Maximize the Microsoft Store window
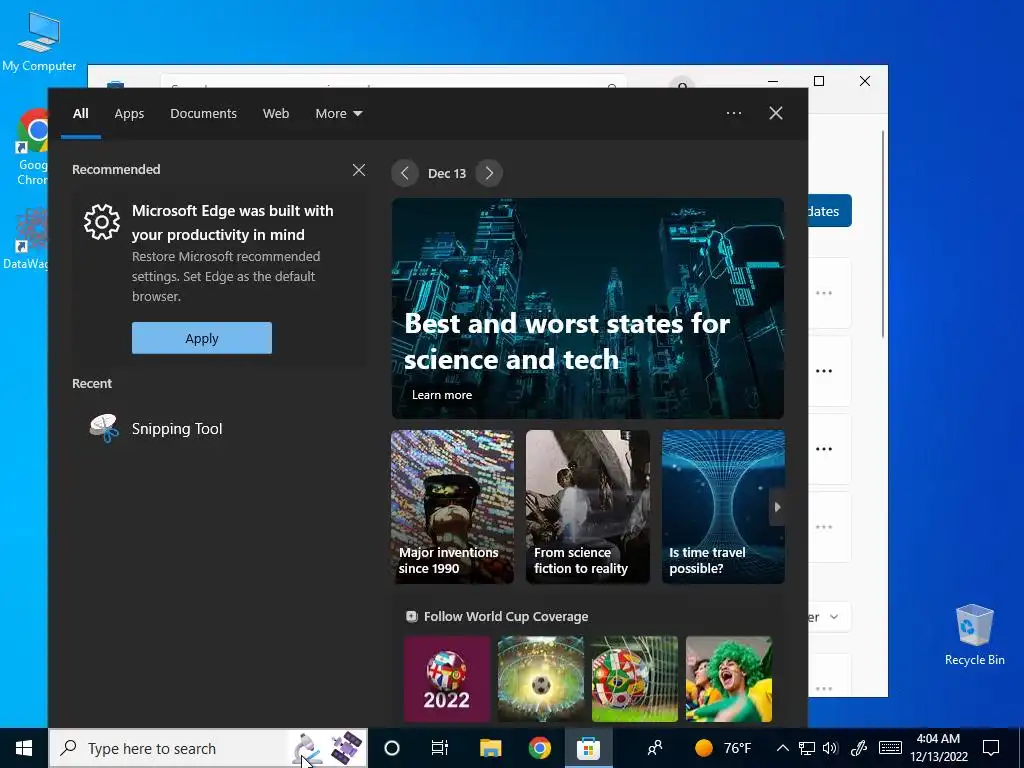The height and width of the screenshot is (768, 1024). point(819,81)
